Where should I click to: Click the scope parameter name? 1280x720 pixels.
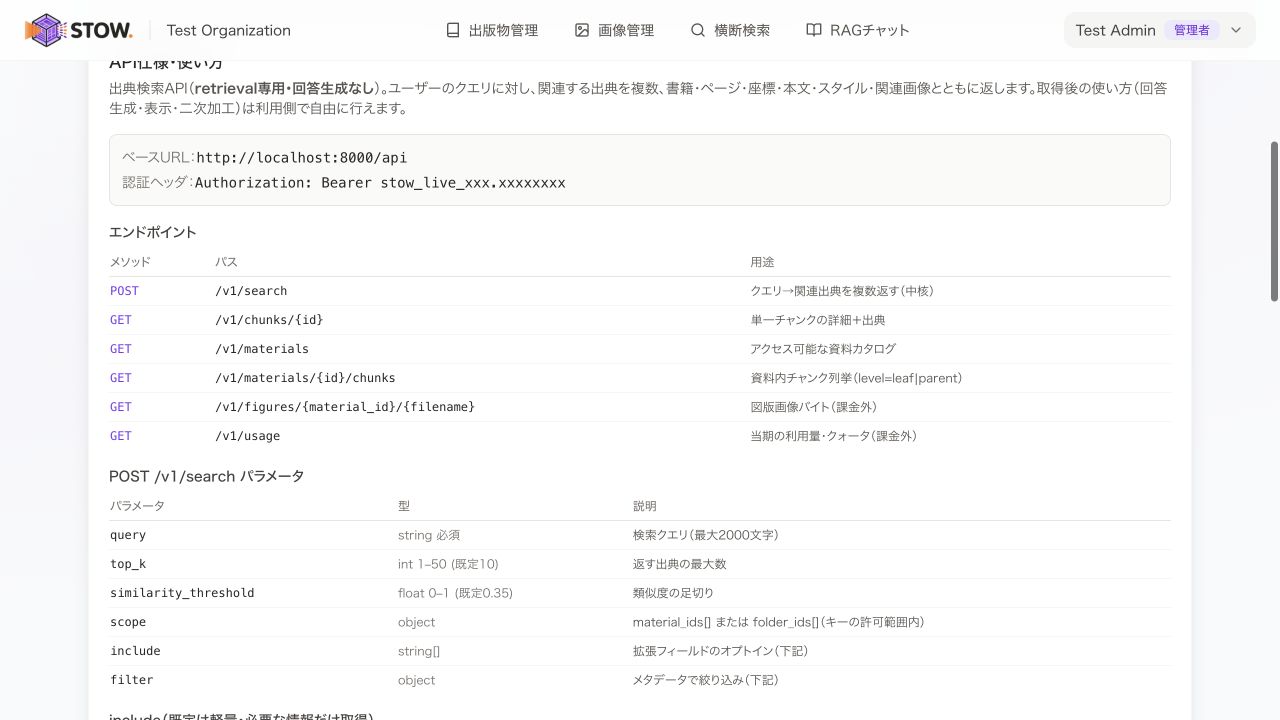point(128,622)
